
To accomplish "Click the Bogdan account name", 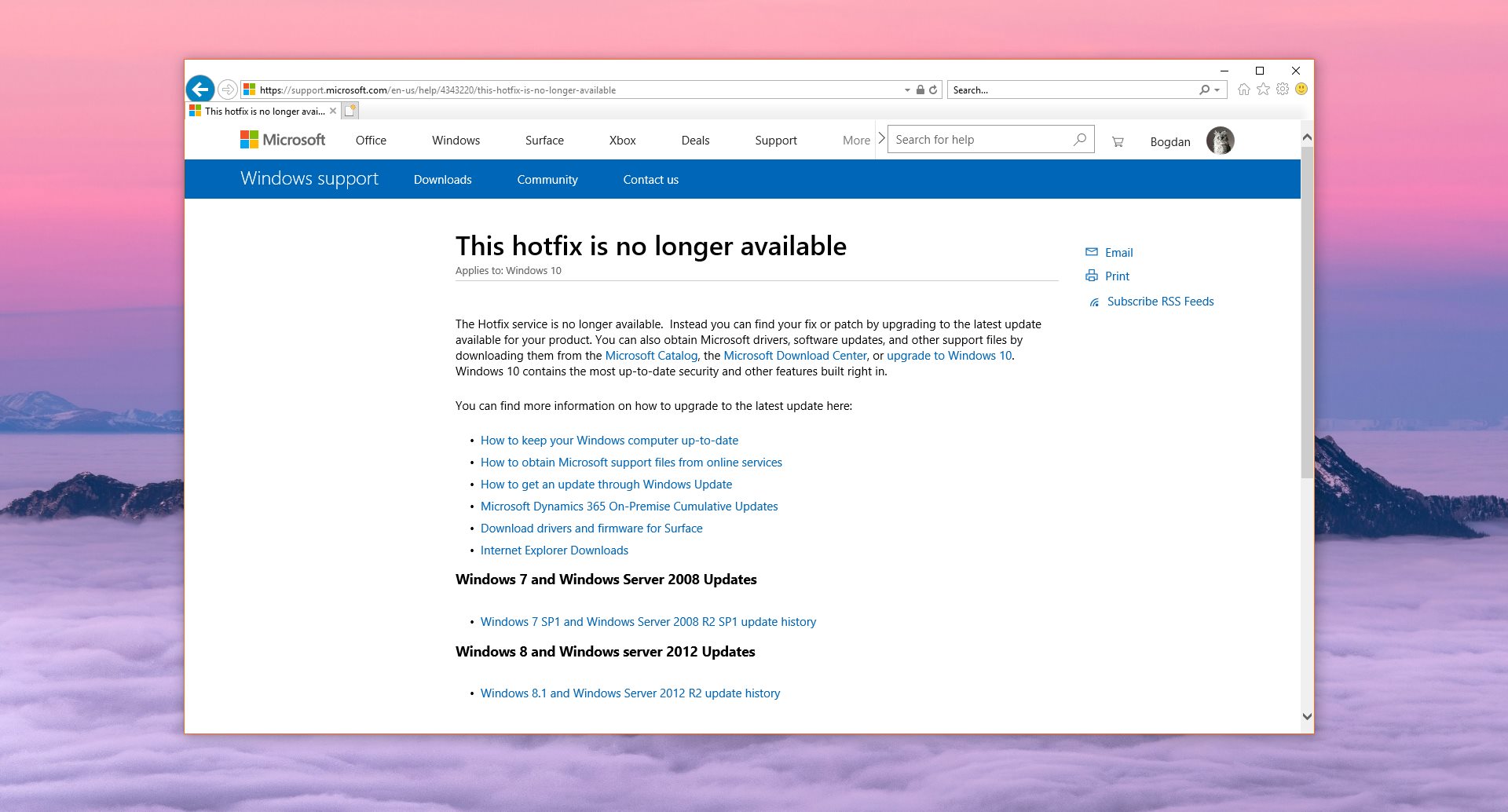I will point(1170,142).
